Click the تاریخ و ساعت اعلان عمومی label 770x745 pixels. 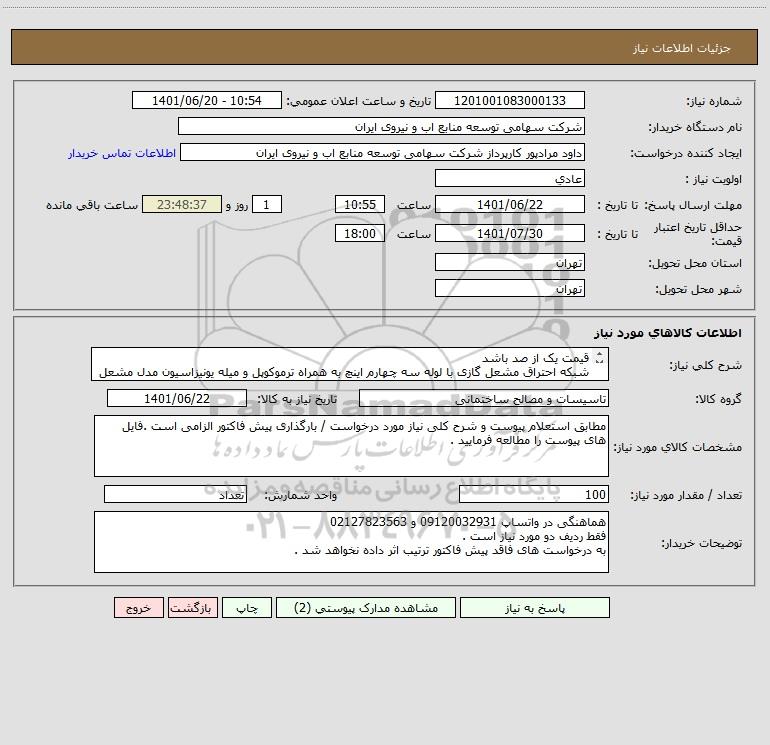pos(358,101)
